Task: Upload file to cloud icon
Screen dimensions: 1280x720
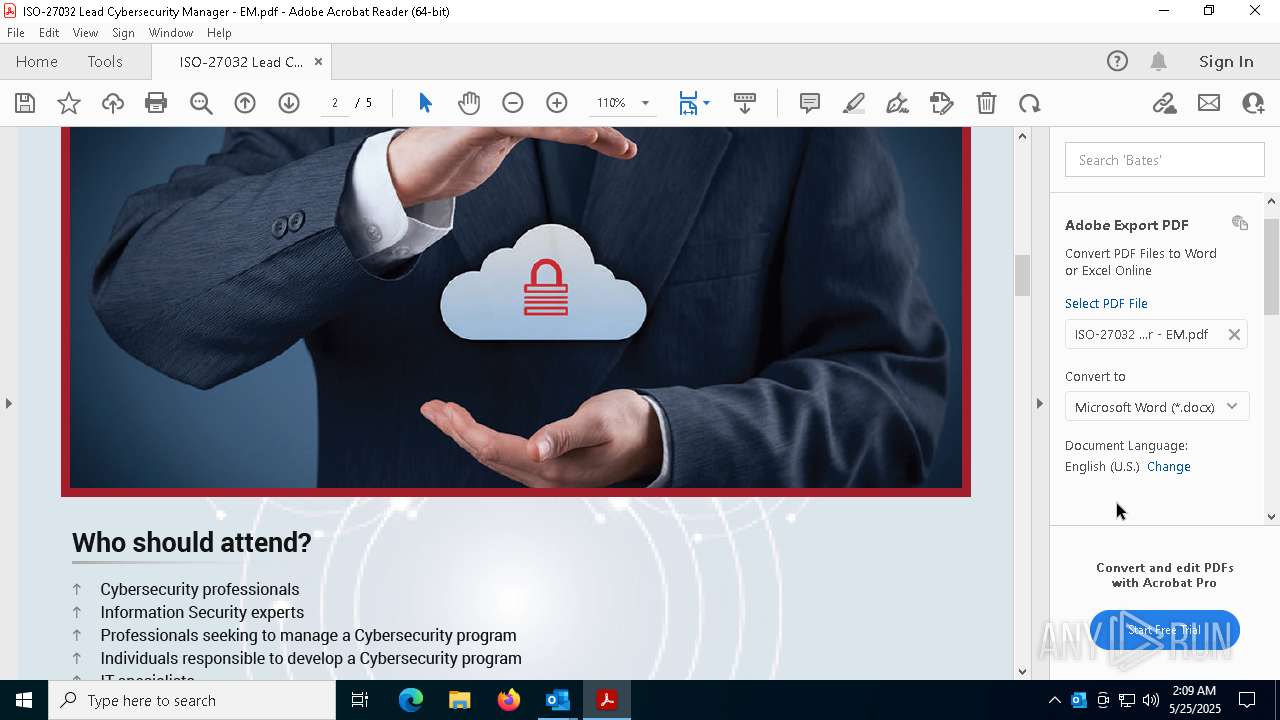Action: (113, 103)
